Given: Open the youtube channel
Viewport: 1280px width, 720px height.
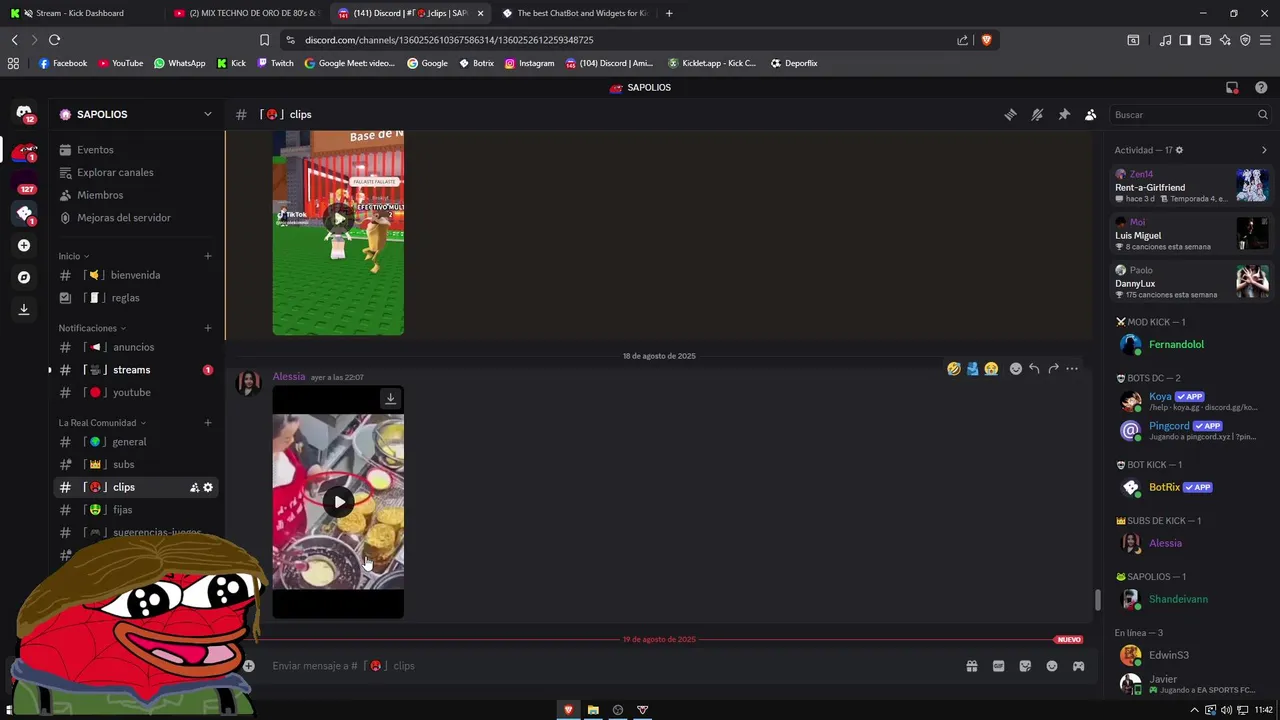Looking at the screenshot, I should 135,393.
